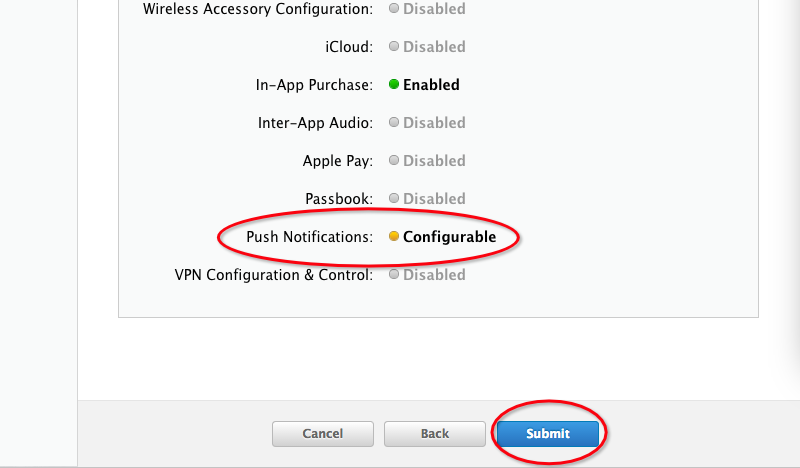
Task: Click the yellow Push Notifications status dot
Action: click(394, 237)
